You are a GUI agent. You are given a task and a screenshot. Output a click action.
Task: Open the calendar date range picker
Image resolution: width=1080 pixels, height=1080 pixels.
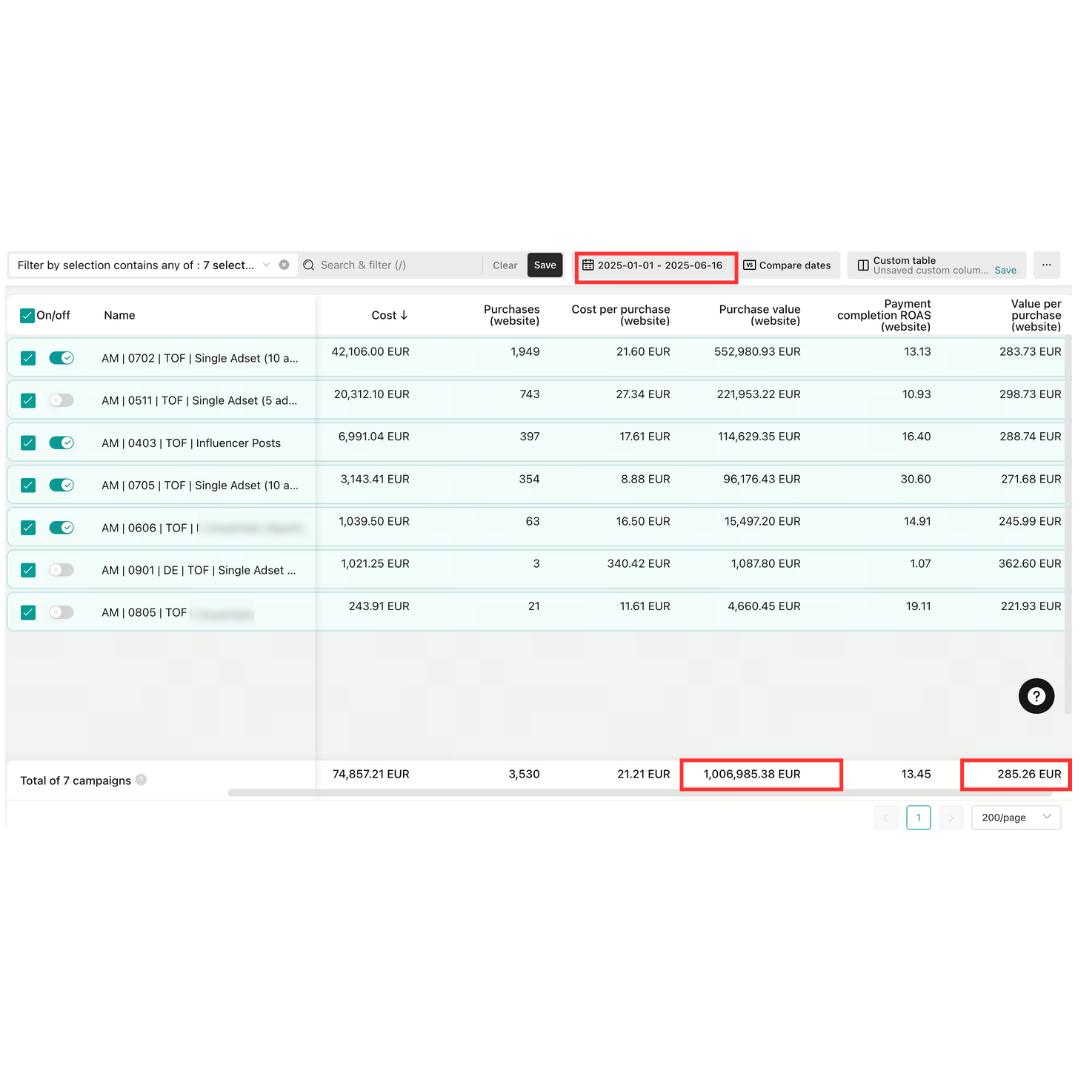click(588, 266)
